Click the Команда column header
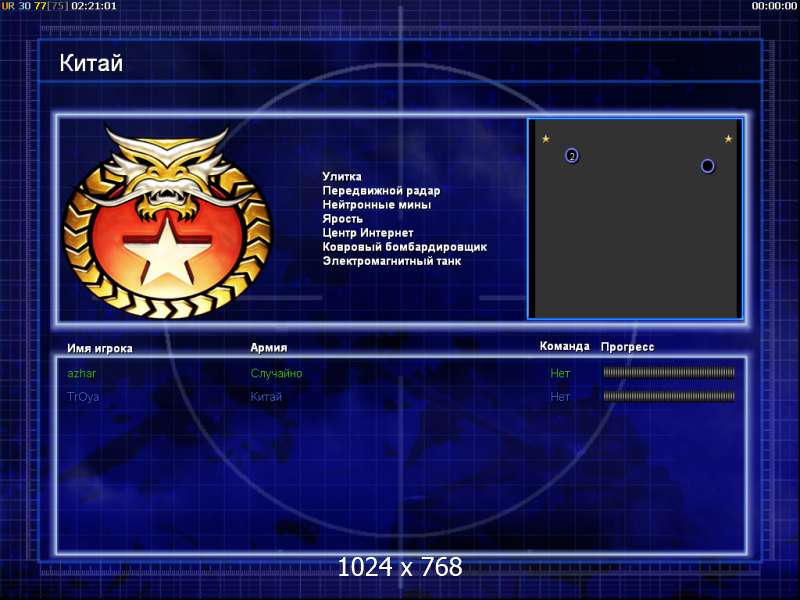The image size is (800, 600). 564,346
